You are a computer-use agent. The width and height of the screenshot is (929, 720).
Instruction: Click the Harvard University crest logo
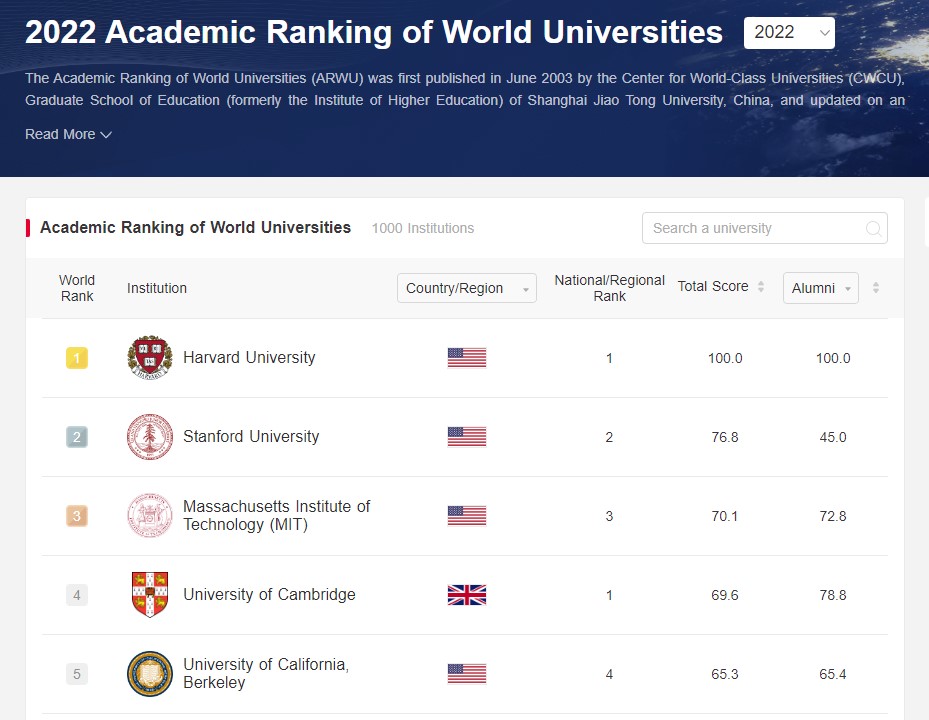click(150, 357)
